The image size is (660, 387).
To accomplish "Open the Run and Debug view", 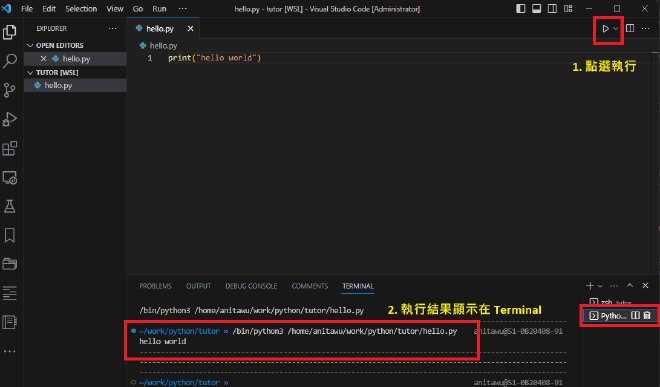I will pos(10,119).
